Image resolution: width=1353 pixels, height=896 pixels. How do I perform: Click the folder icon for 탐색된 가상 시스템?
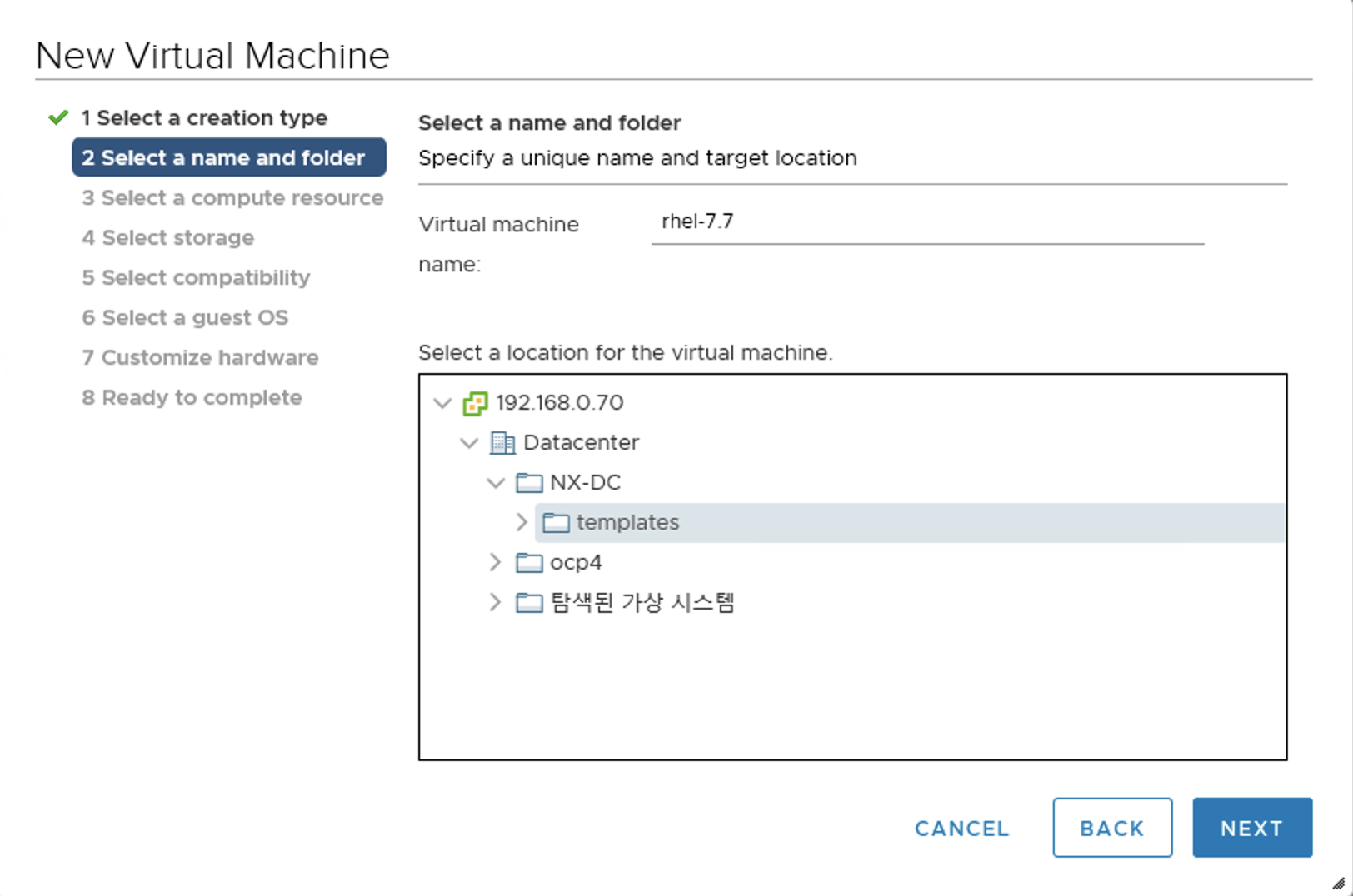coord(529,603)
